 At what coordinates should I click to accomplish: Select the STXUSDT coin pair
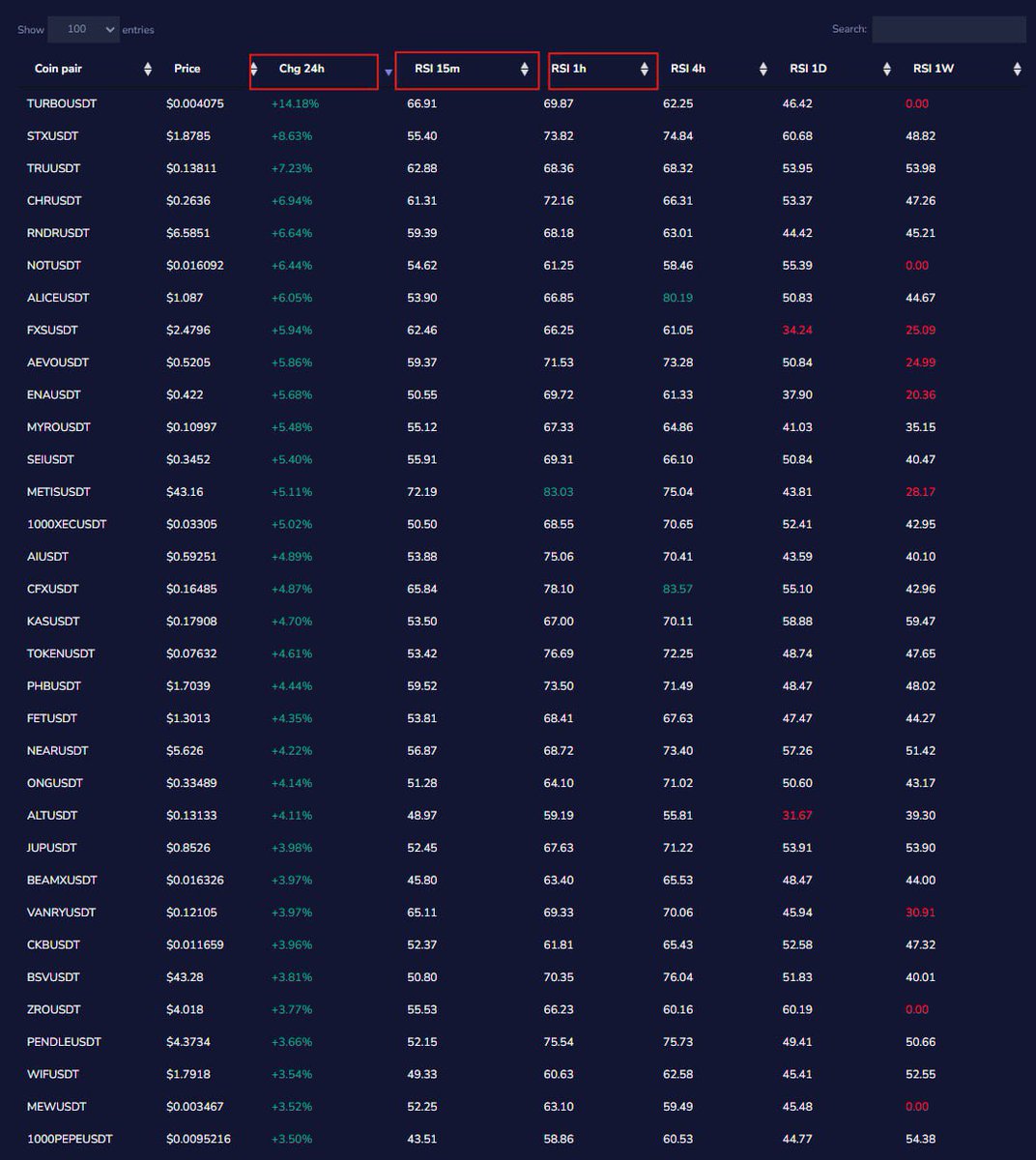pyautogui.click(x=53, y=136)
